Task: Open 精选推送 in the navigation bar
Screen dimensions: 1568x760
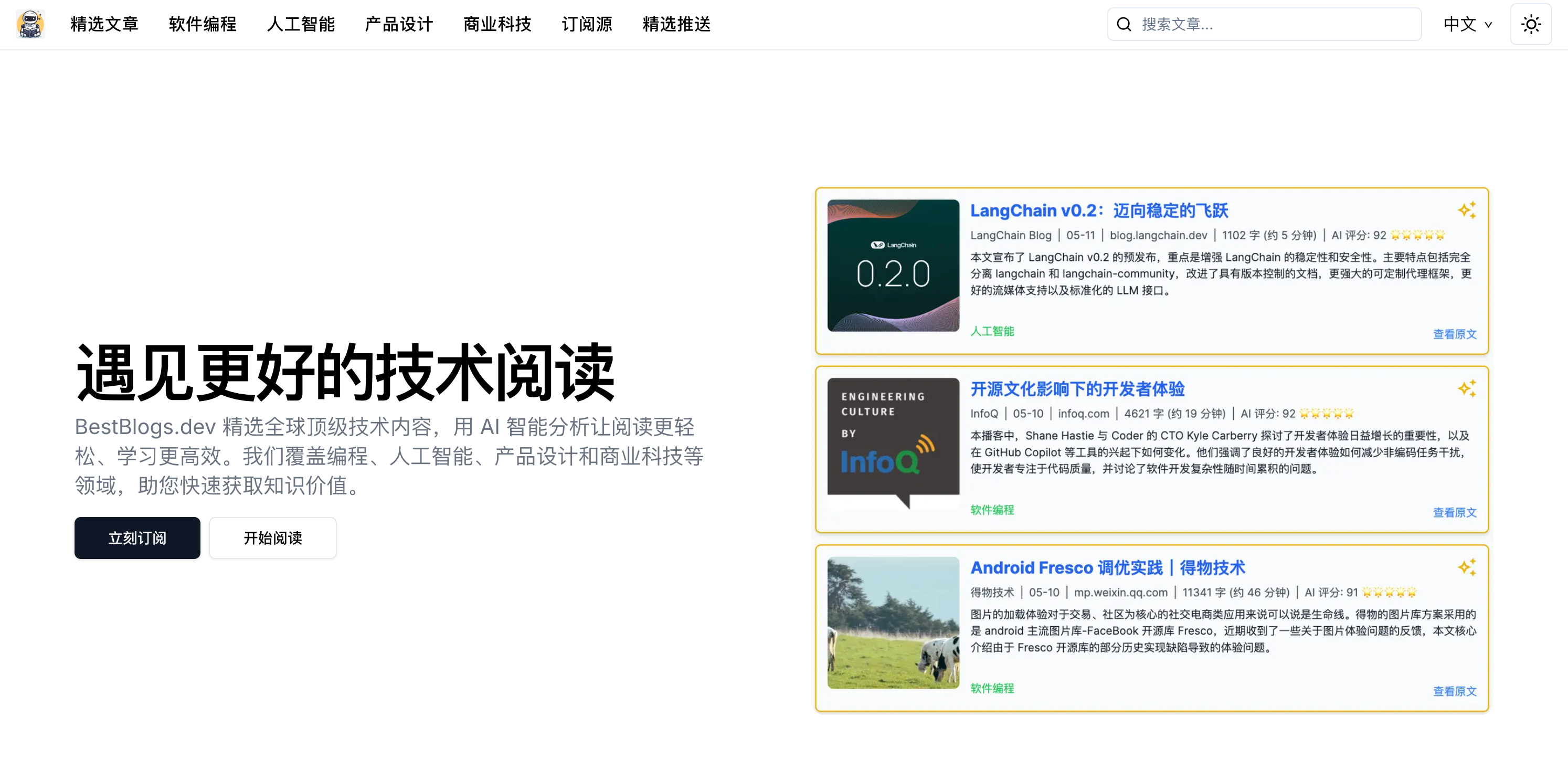Action: tap(676, 24)
